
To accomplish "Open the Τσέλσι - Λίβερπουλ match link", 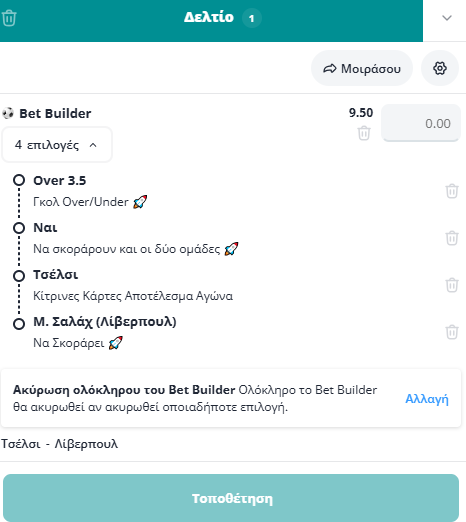I will click(x=59, y=444).
